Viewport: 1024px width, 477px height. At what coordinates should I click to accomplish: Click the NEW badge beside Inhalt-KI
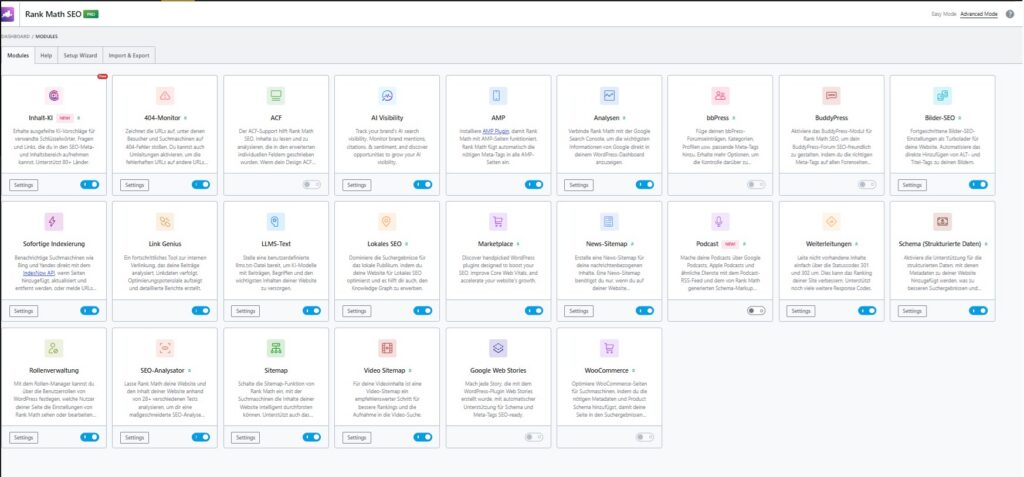click(x=65, y=118)
